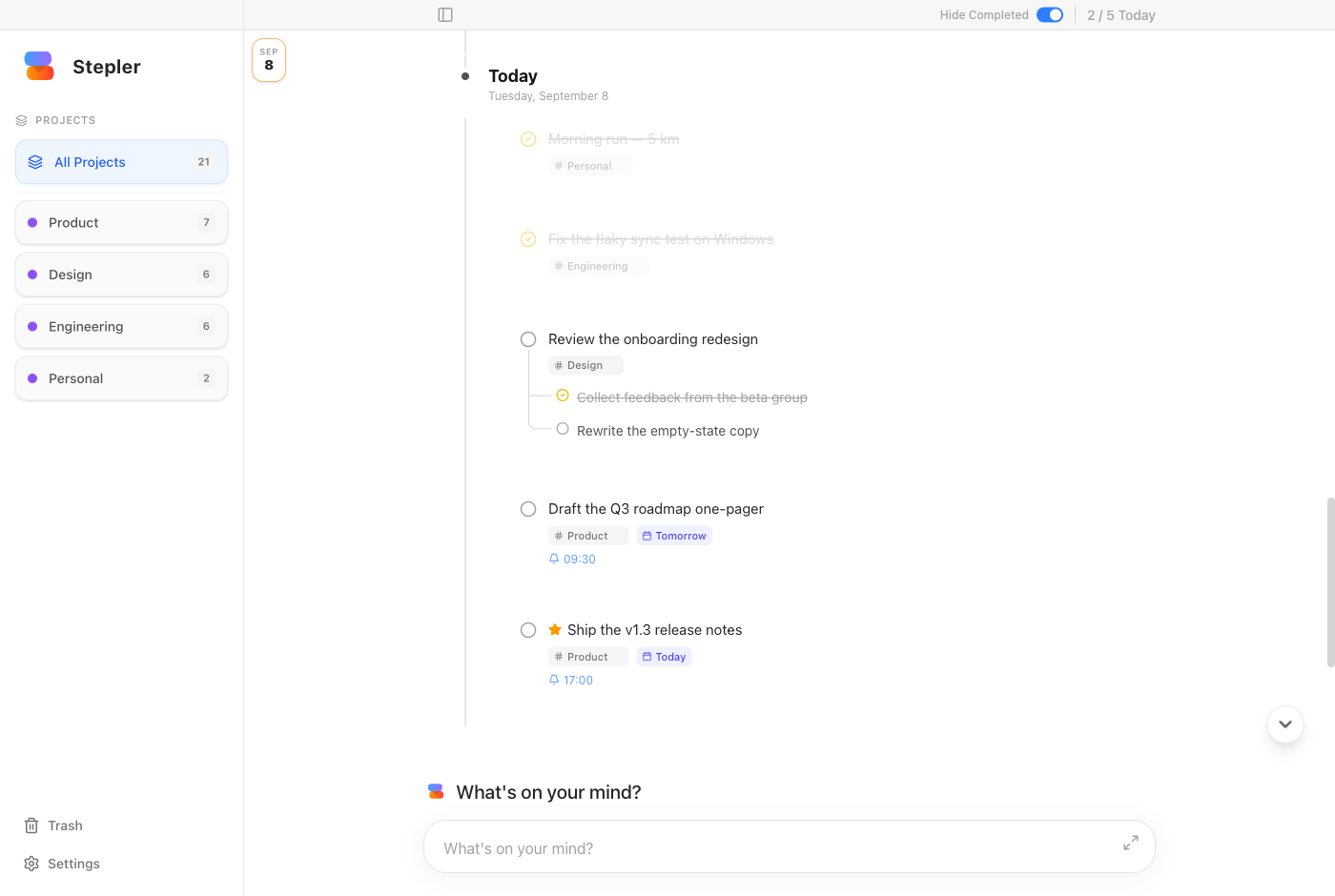Open Review the onboarding redesign task title
The image size is (1335, 896).
point(653,339)
